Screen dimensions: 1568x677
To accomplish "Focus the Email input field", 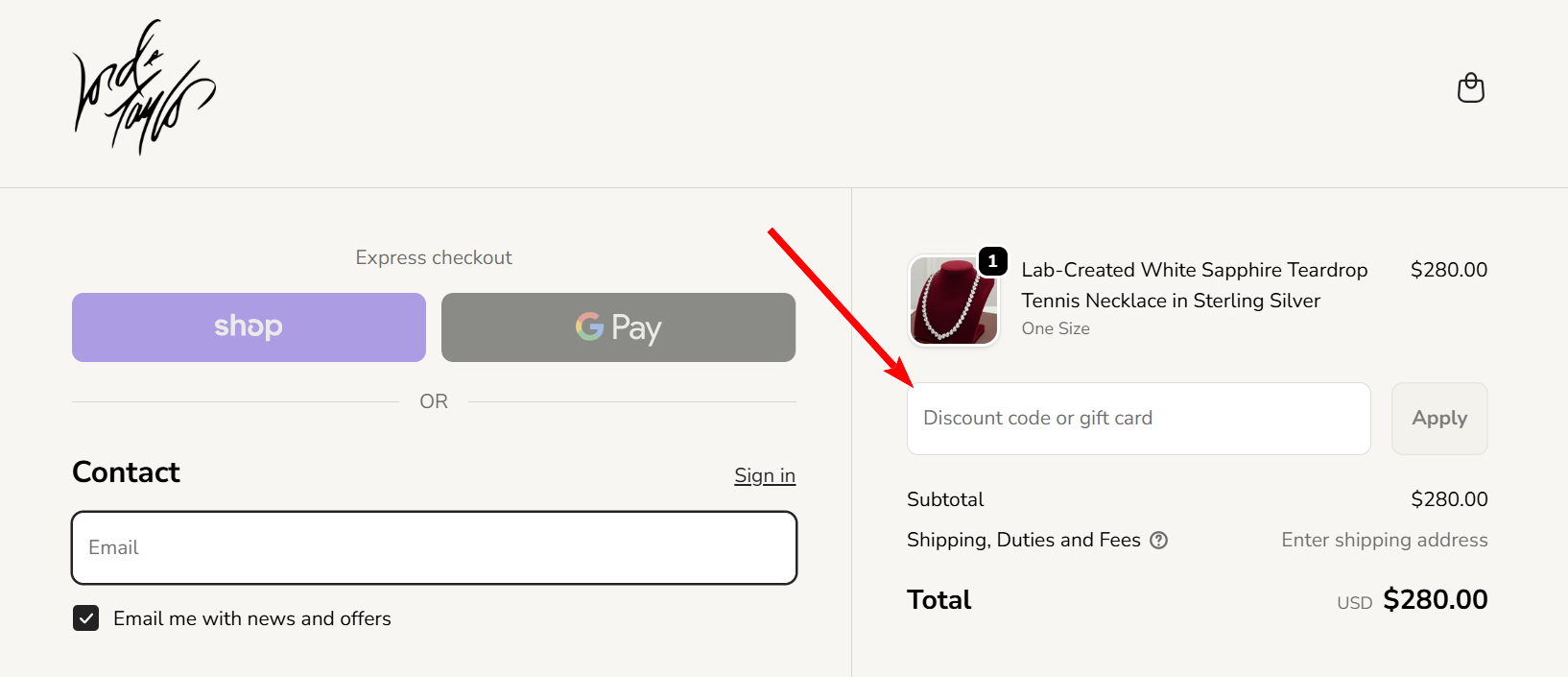I will [x=434, y=547].
